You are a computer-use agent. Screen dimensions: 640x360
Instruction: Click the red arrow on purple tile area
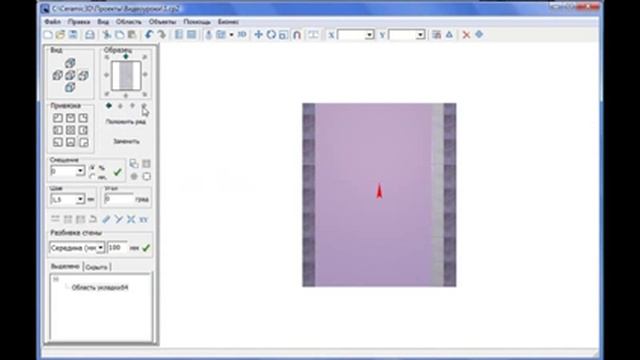tap(379, 191)
